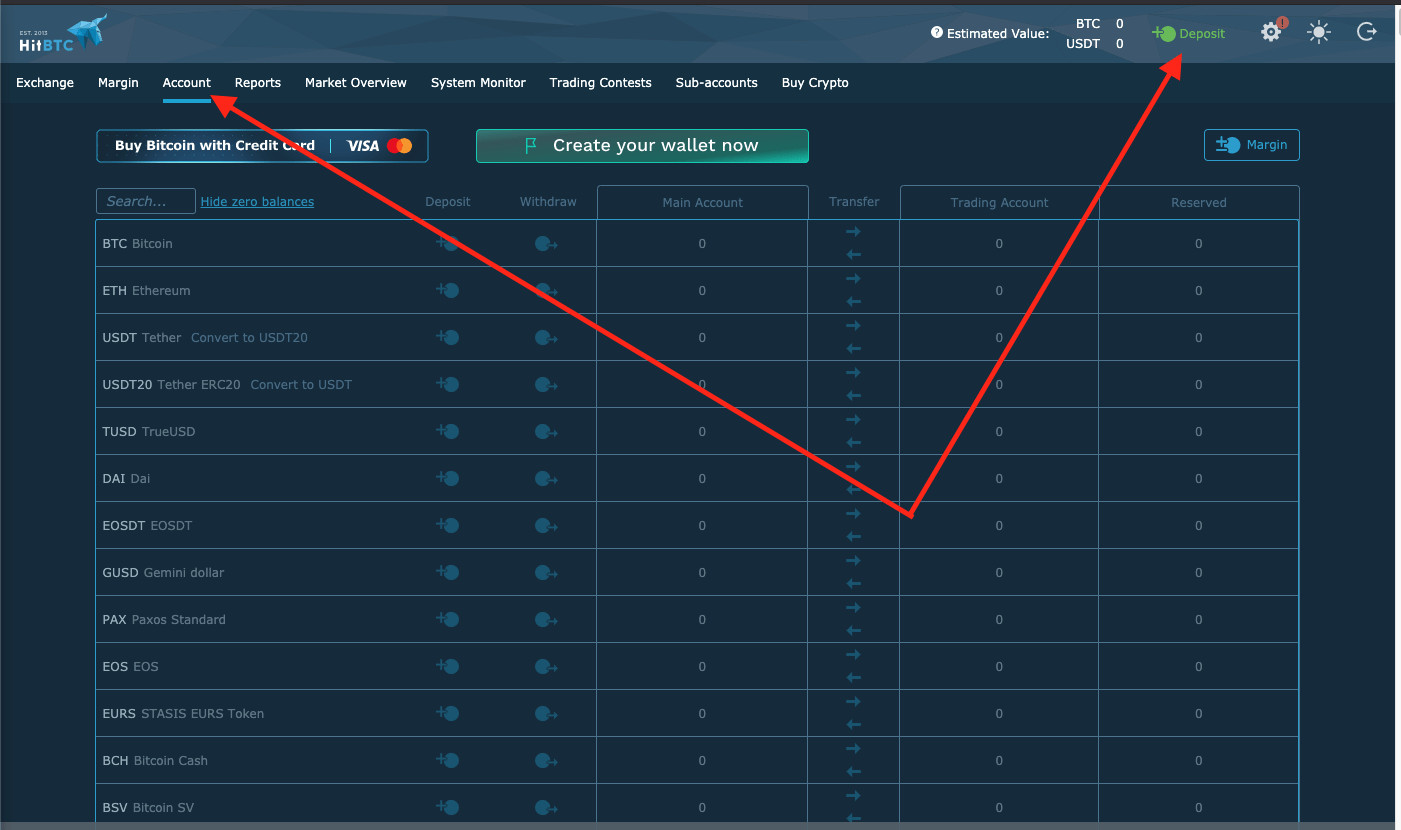Click ETH Ethereum deposit icon
This screenshot has width=1401, height=830.
click(447, 290)
